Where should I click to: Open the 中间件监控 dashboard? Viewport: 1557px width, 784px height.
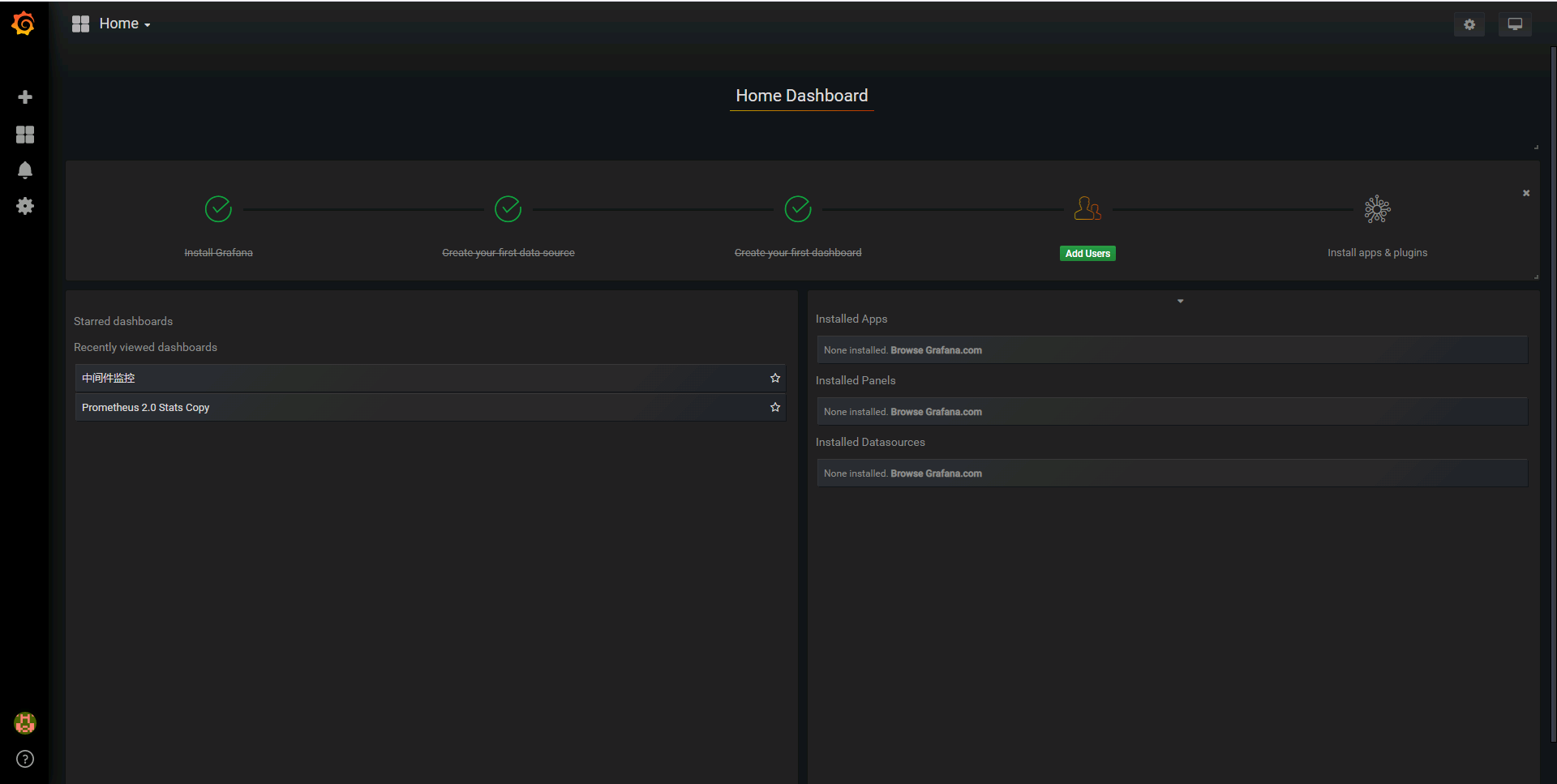(x=108, y=378)
